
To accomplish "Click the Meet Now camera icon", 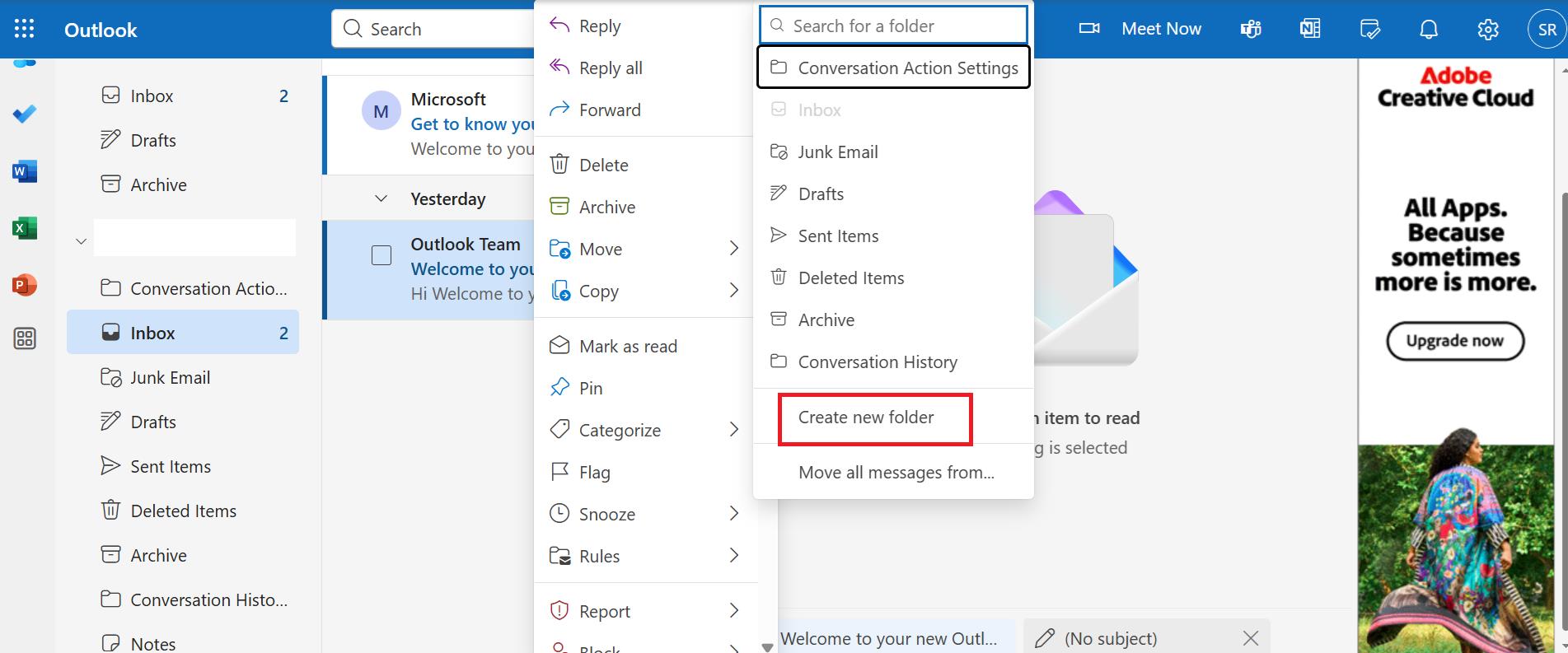I will [x=1089, y=29].
